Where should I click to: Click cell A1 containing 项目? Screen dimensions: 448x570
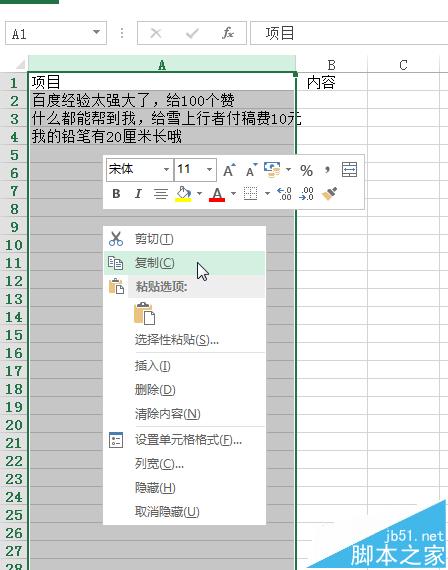(x=162, y=82)
